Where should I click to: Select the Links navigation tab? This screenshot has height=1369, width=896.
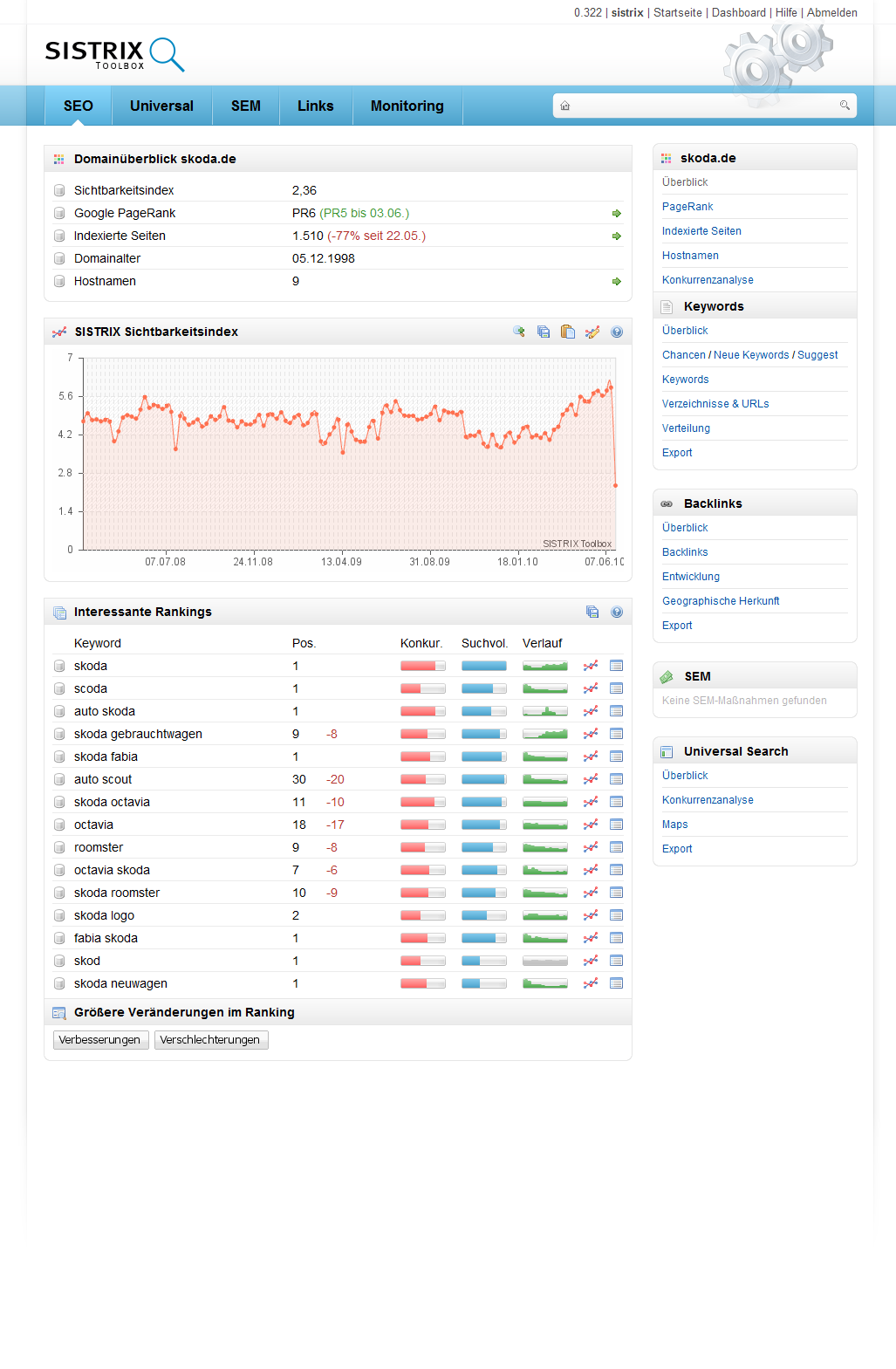315,106
